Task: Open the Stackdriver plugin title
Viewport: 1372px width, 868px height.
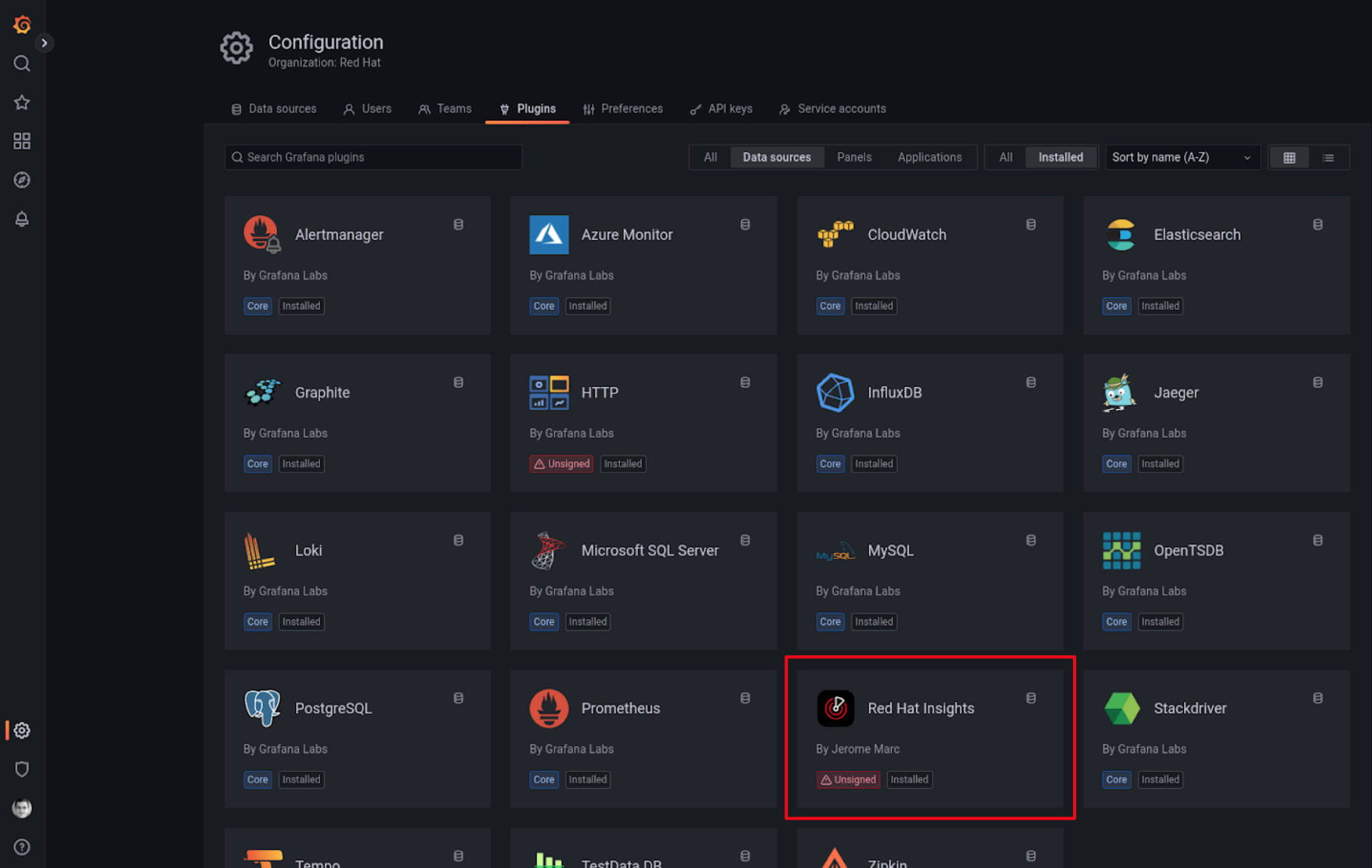Action: pyautogui.click(x=1190, y=708)
